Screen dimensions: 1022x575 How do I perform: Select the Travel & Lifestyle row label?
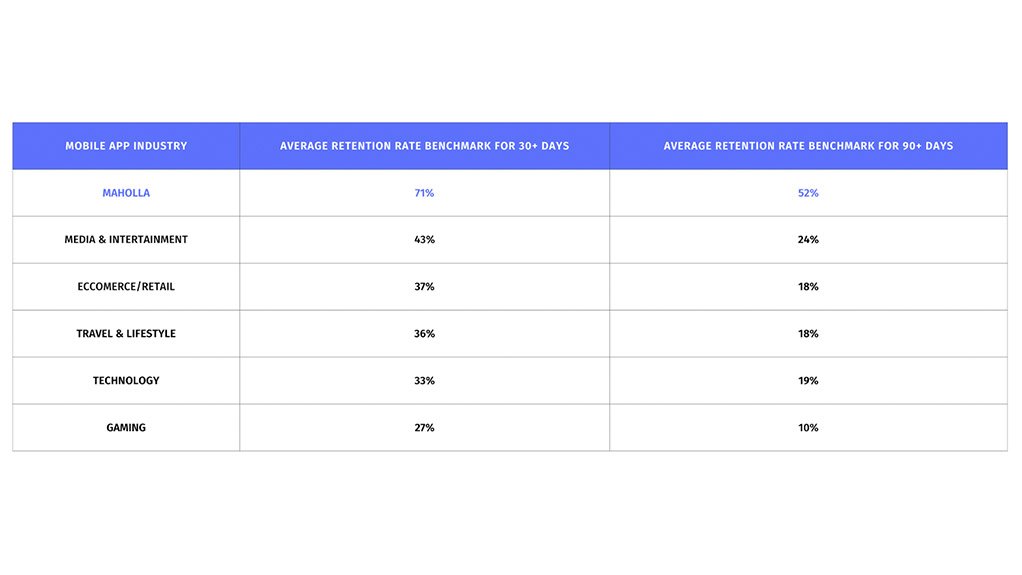click(126, 334)
